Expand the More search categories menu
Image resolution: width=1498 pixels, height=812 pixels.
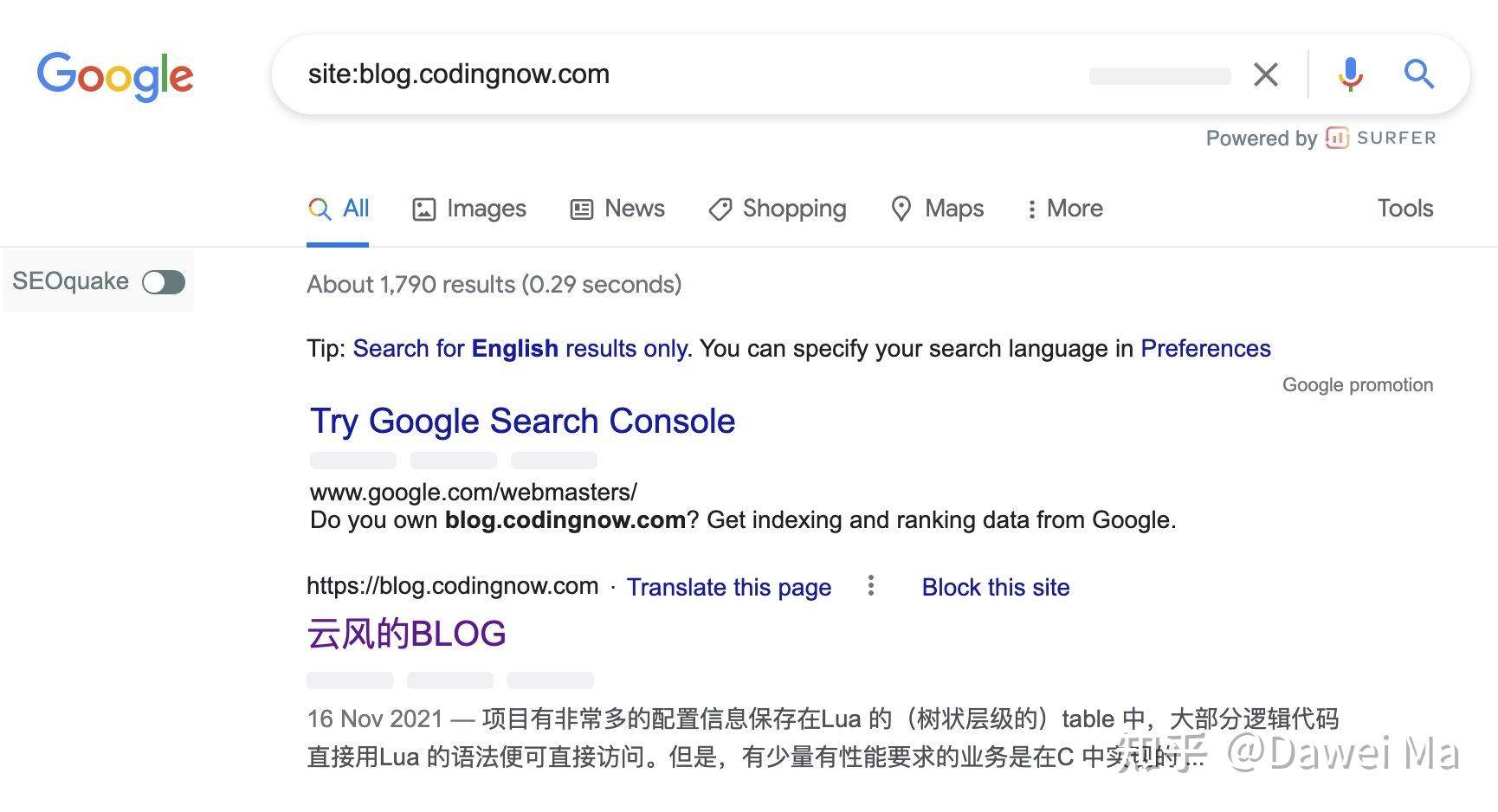point(1065,209)
